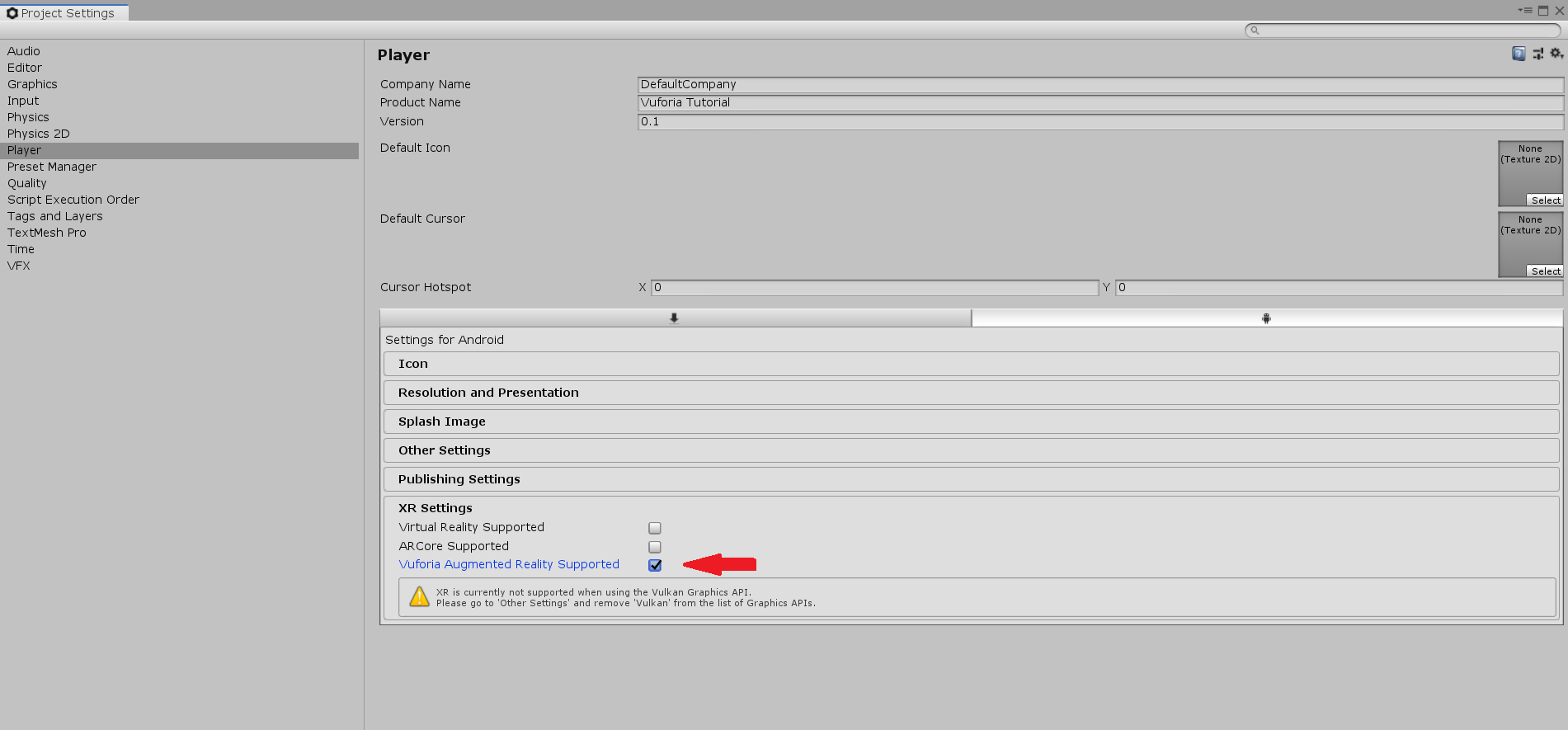Close the Project Settings window
Screen dimensions: 1568x730
1559,11
